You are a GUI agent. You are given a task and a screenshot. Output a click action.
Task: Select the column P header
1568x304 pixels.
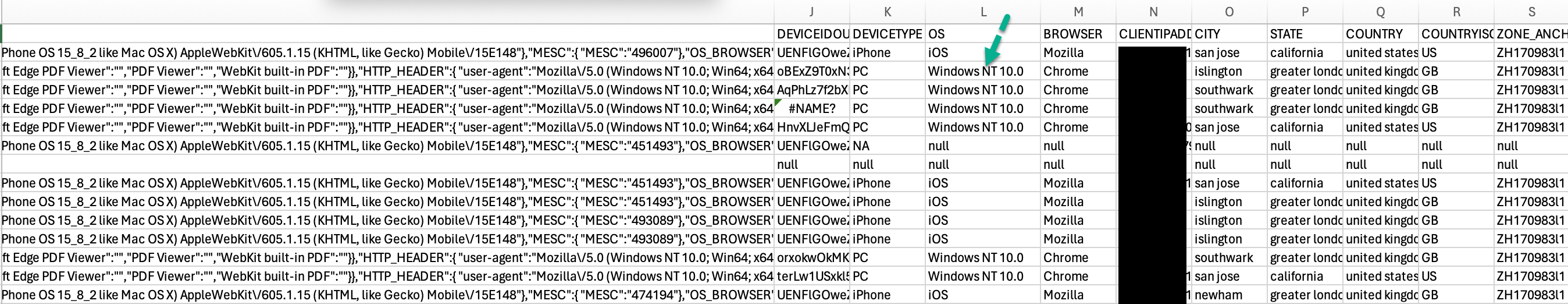click(1305, 12)
